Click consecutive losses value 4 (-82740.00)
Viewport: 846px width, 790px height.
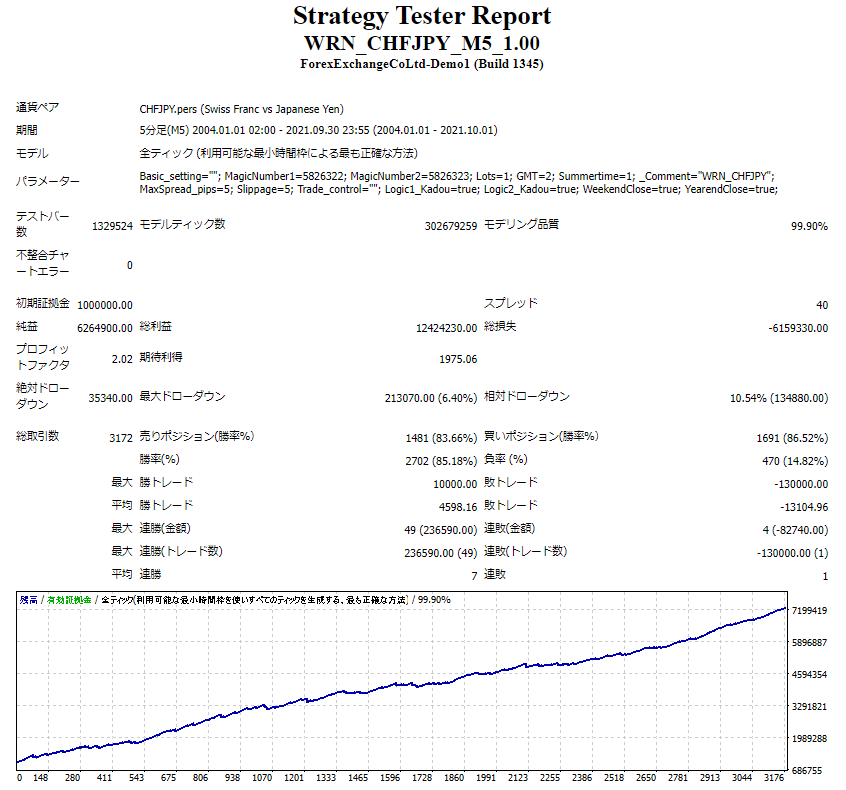(795, 530)
